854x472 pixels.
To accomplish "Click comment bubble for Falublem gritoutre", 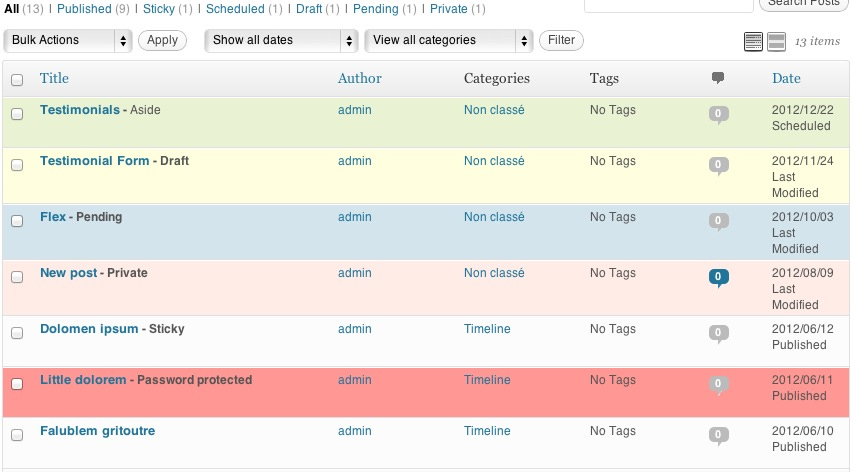I will 717,435.
